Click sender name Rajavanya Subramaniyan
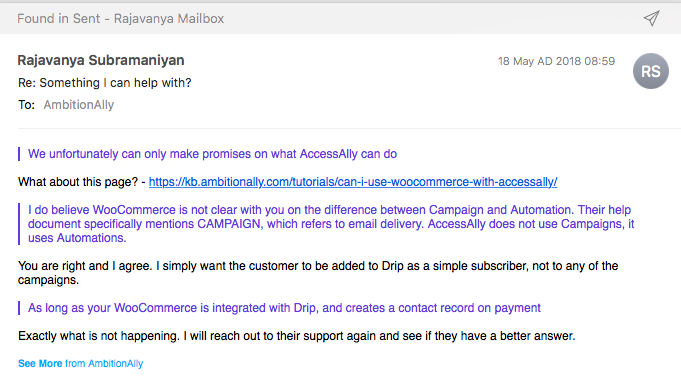The width and height of the screenshot is (681, 383). click(101, 60)
